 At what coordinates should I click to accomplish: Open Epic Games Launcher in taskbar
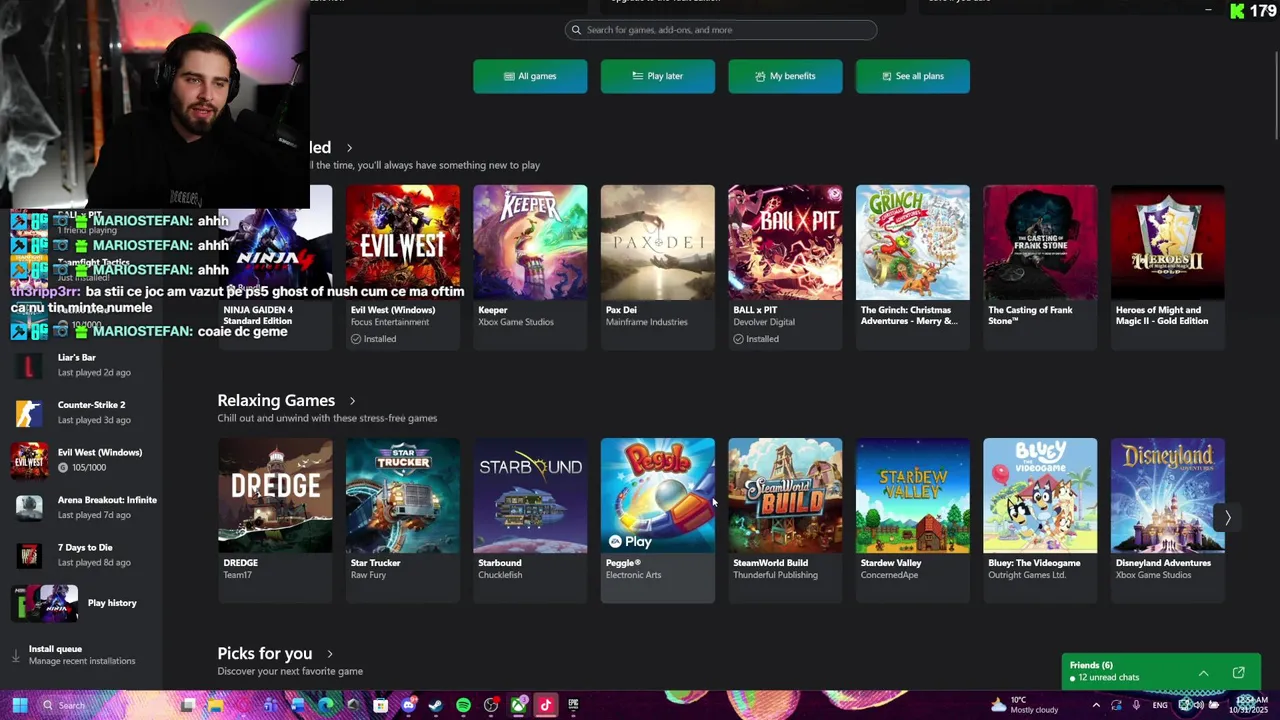(x=573, y=705)
